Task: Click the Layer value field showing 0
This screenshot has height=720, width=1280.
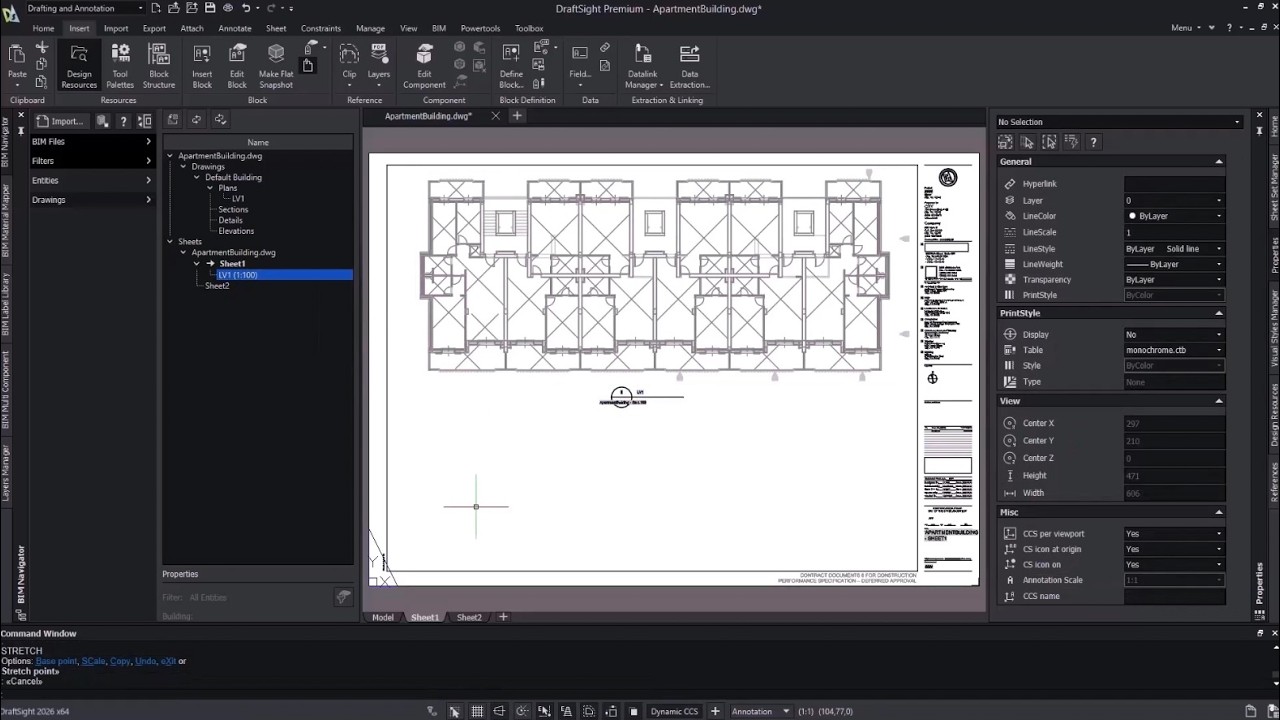Action: [1175, 200]
